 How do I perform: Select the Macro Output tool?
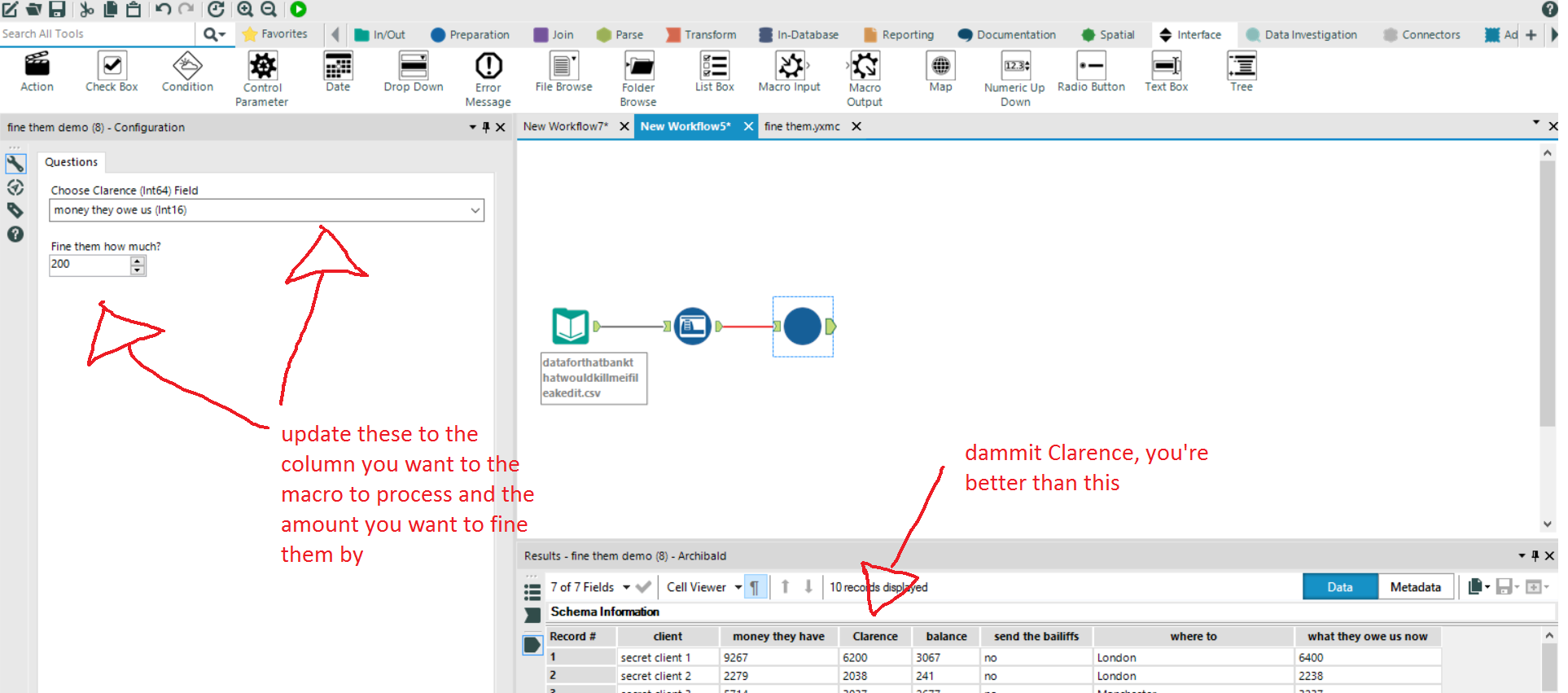pyautogui.click(x=865, y=79)
